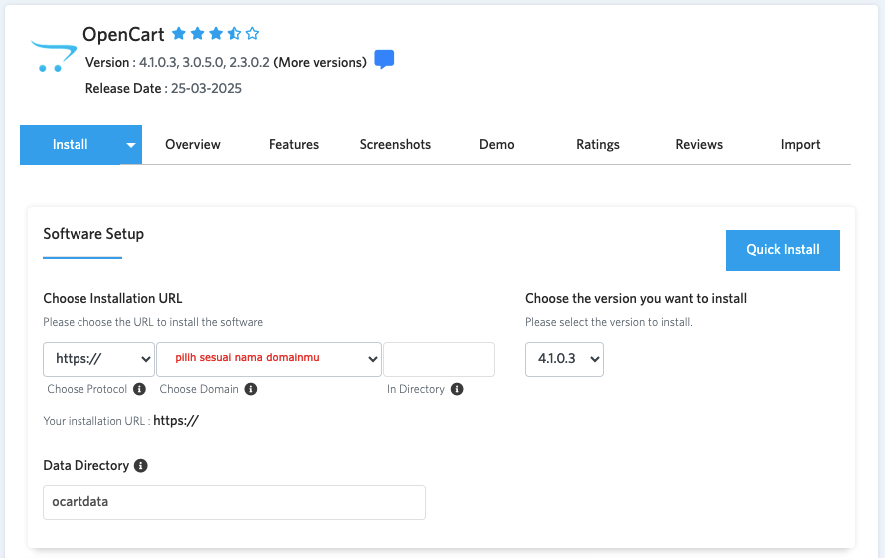Open the 4.1.0.3 version dropdown
Viewport: 885px width, 558px height.
[x=564, y=359]
